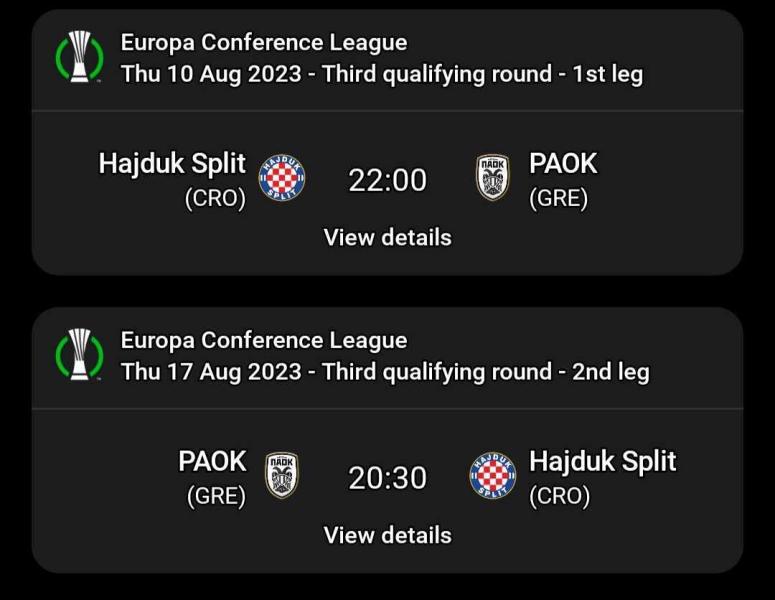Screen dimensions: 775x600
Task: Click the Conference League trophy icon for 10 Aug match
Action: pyautogui.click(x=80, y=57)
